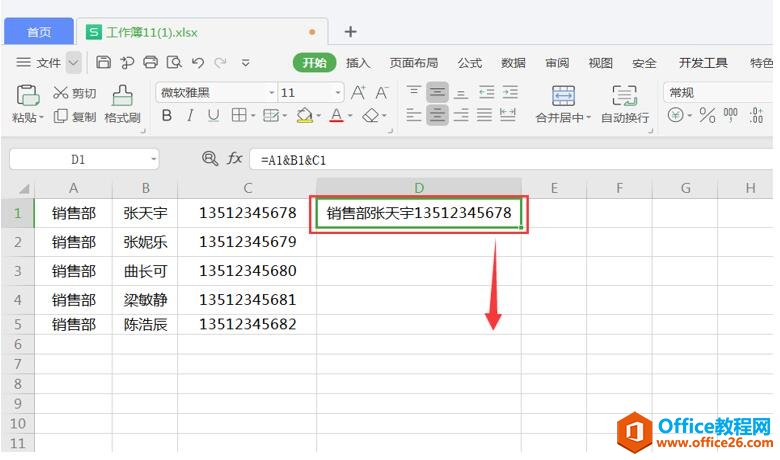
Task: Click the increase indent icon
Action: (510, 92)
